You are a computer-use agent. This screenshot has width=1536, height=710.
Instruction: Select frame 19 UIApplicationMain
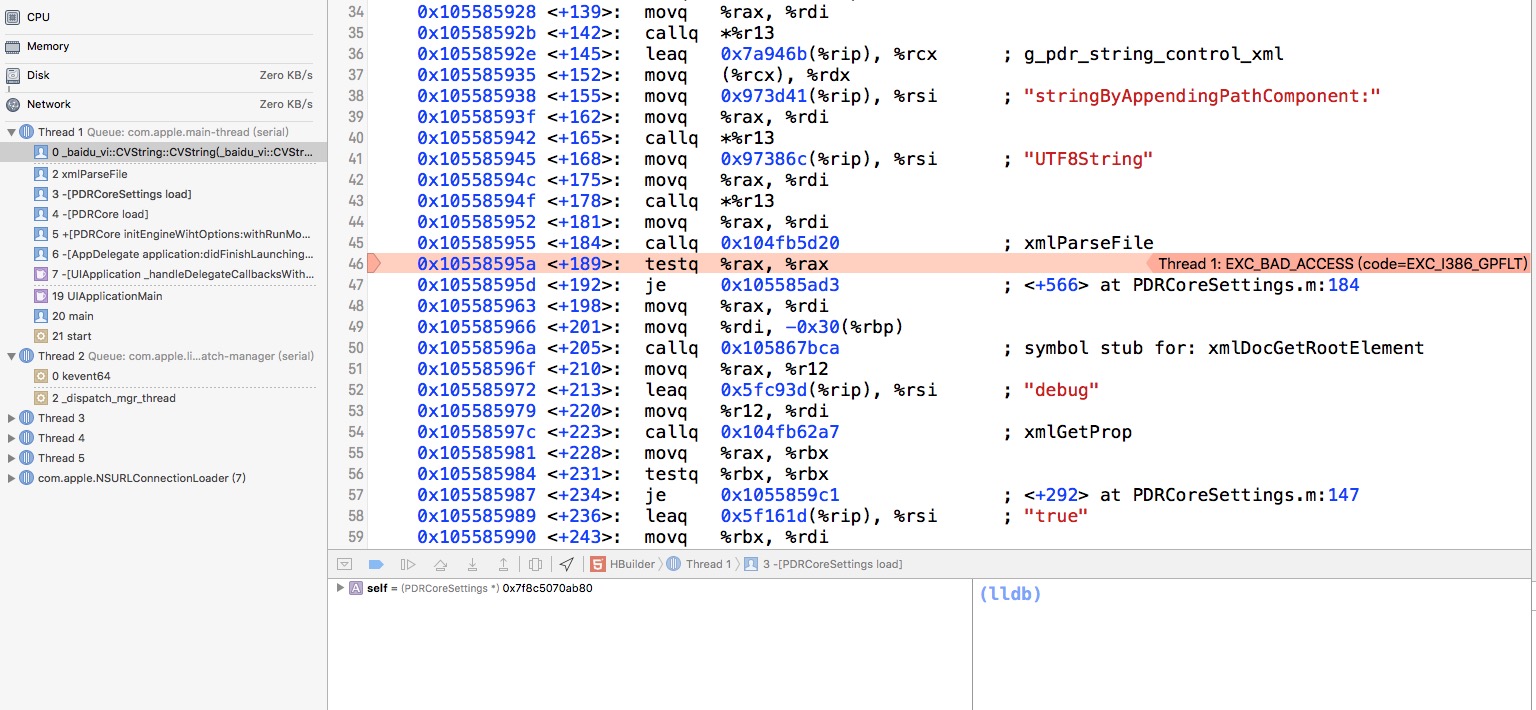163,296
